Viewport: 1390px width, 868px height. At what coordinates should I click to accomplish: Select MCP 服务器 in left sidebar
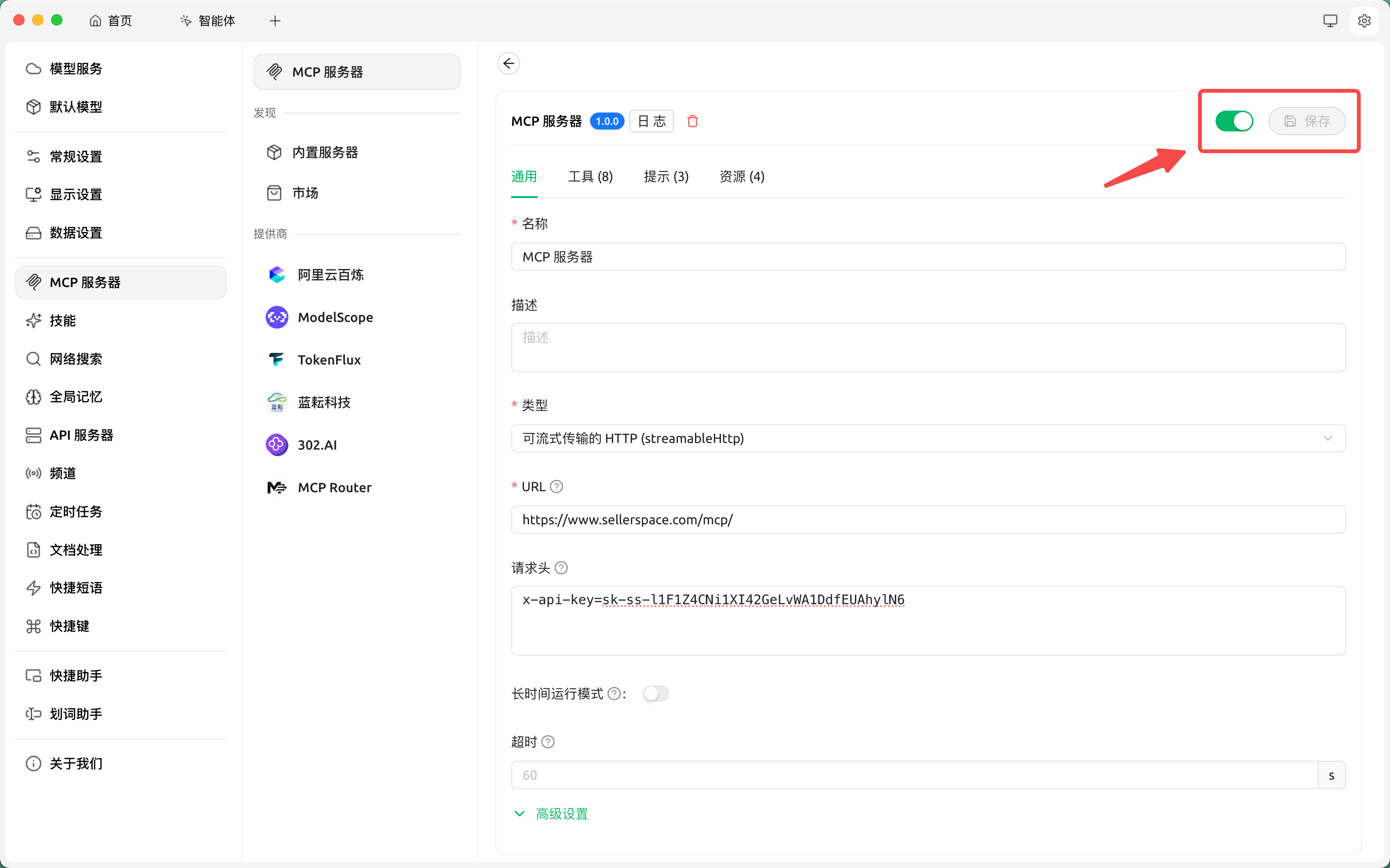coord(121,282)
